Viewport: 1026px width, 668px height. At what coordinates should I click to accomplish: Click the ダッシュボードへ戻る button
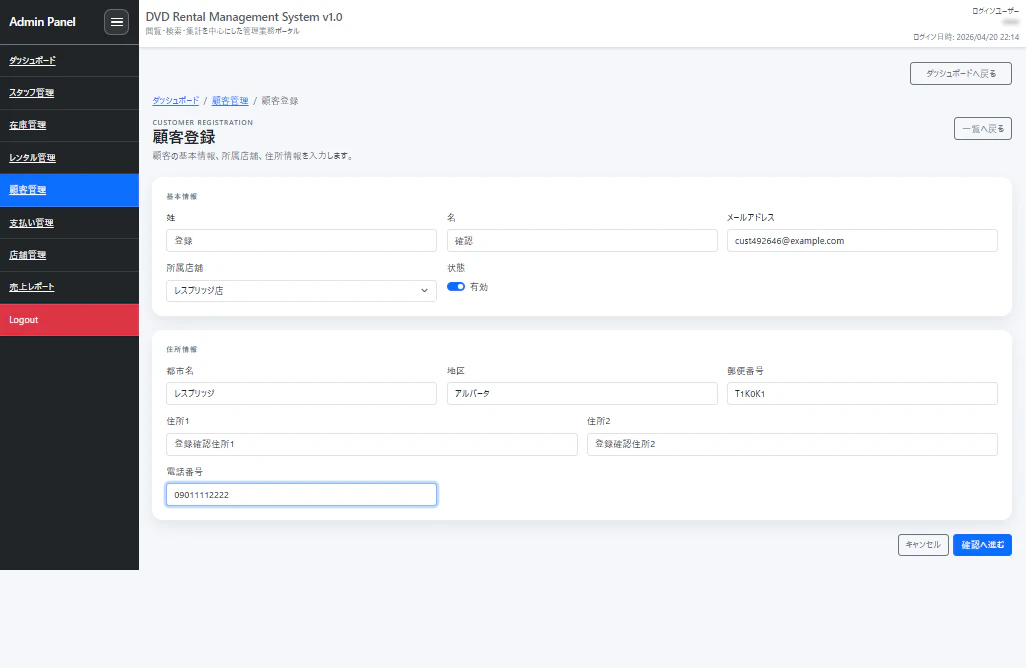961,74
